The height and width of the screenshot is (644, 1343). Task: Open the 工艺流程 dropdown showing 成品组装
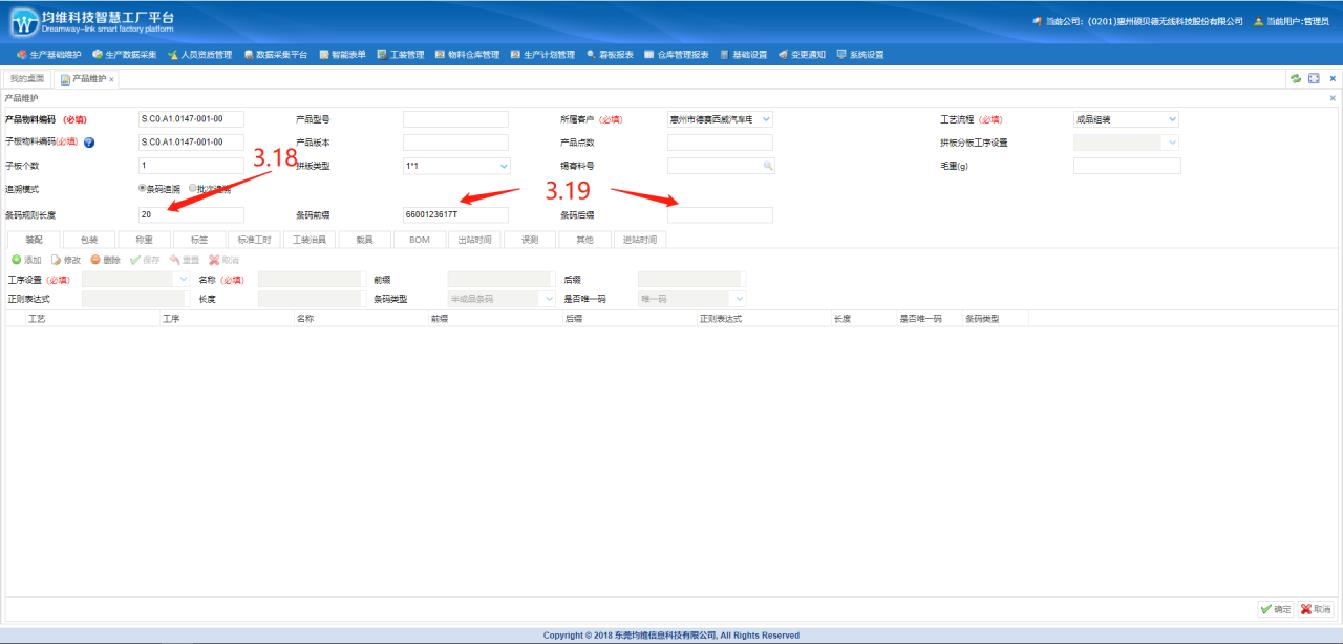(x=1172, y=119)
